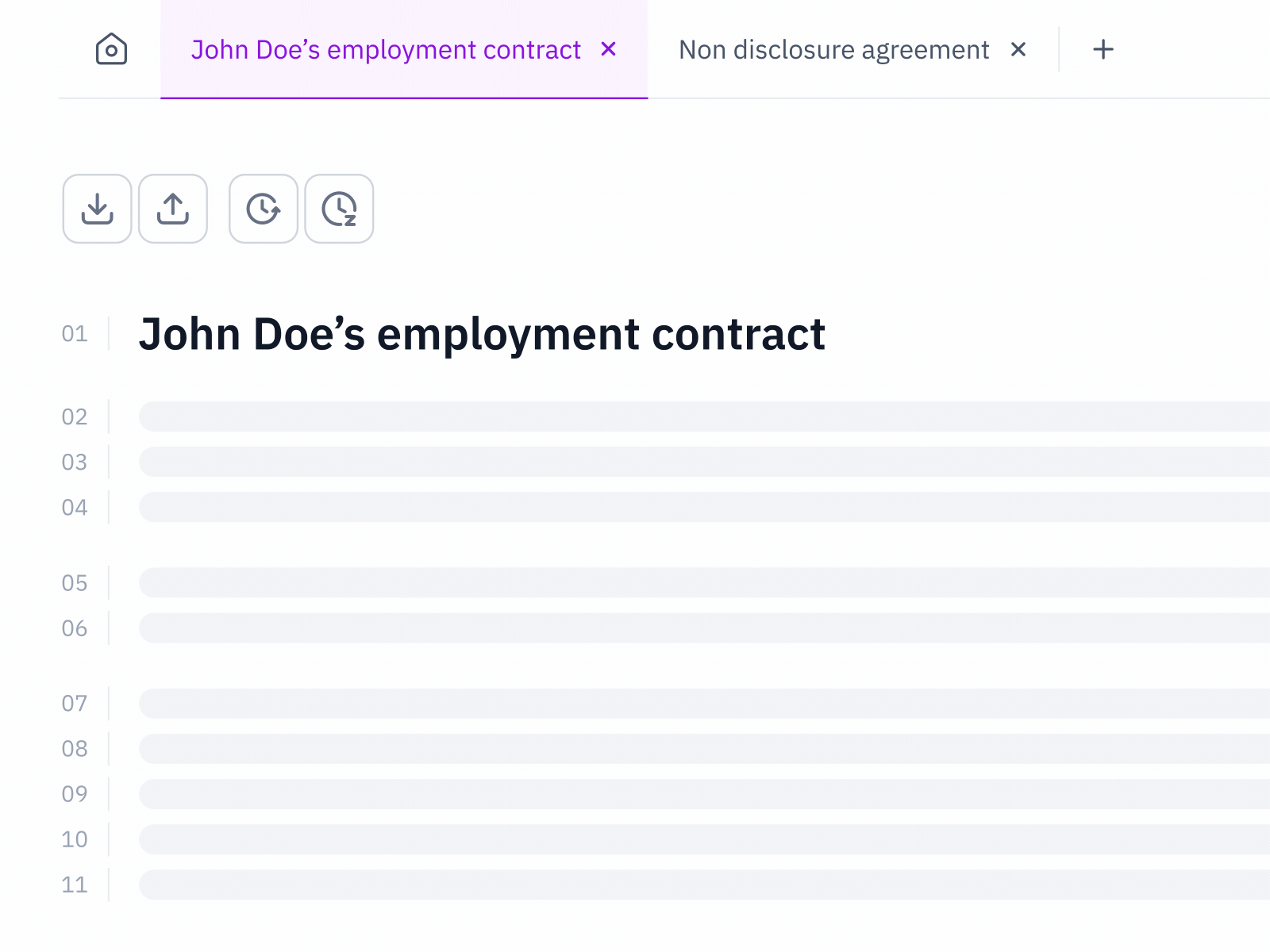
Task: Click the placeholder text on line 05
Action: click(698, 582)
